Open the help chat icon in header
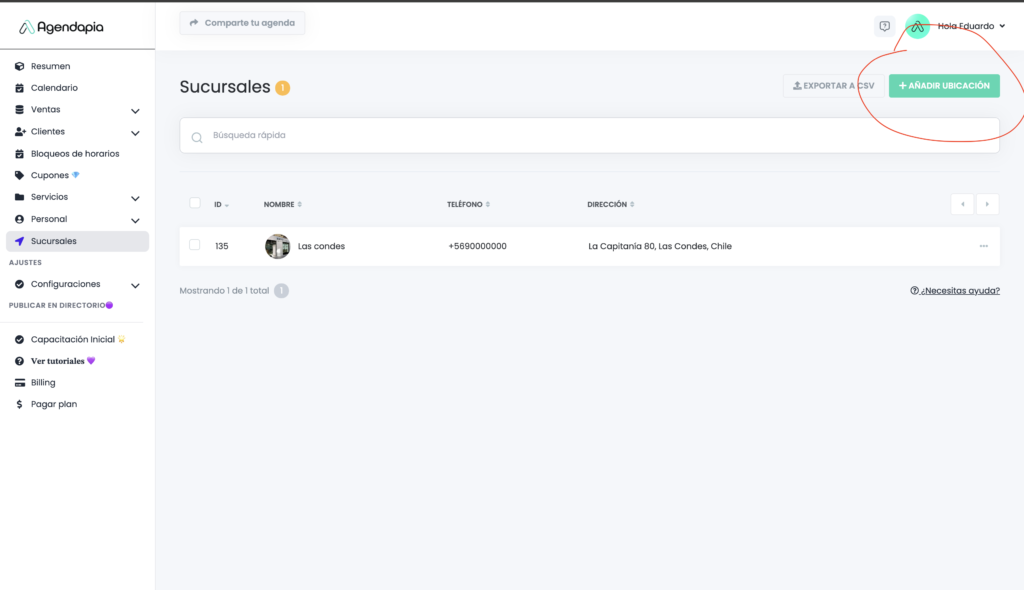The image size is (1024, 590). click(884, 26)
